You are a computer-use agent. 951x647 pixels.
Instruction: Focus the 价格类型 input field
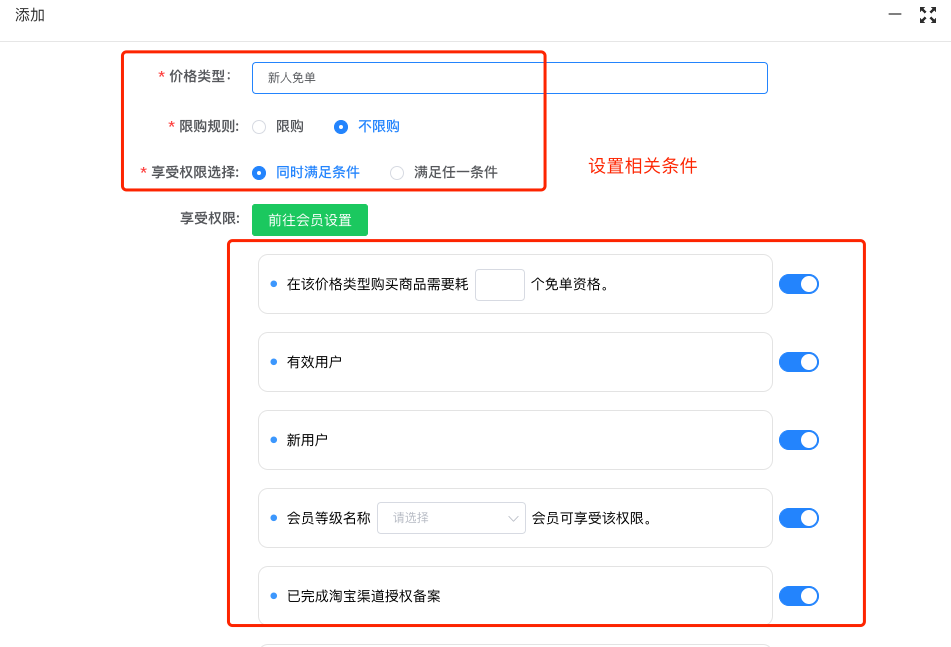509,78
